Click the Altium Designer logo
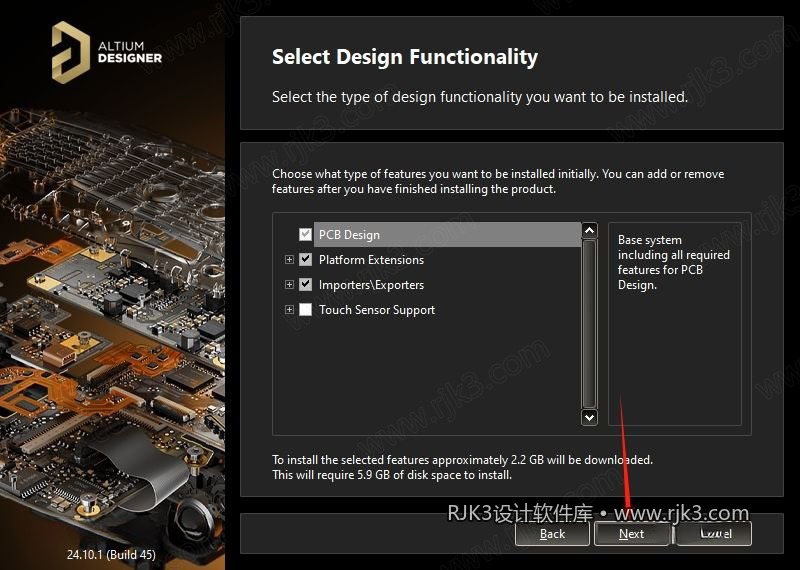The image size is (800, 570). [107, 52]
